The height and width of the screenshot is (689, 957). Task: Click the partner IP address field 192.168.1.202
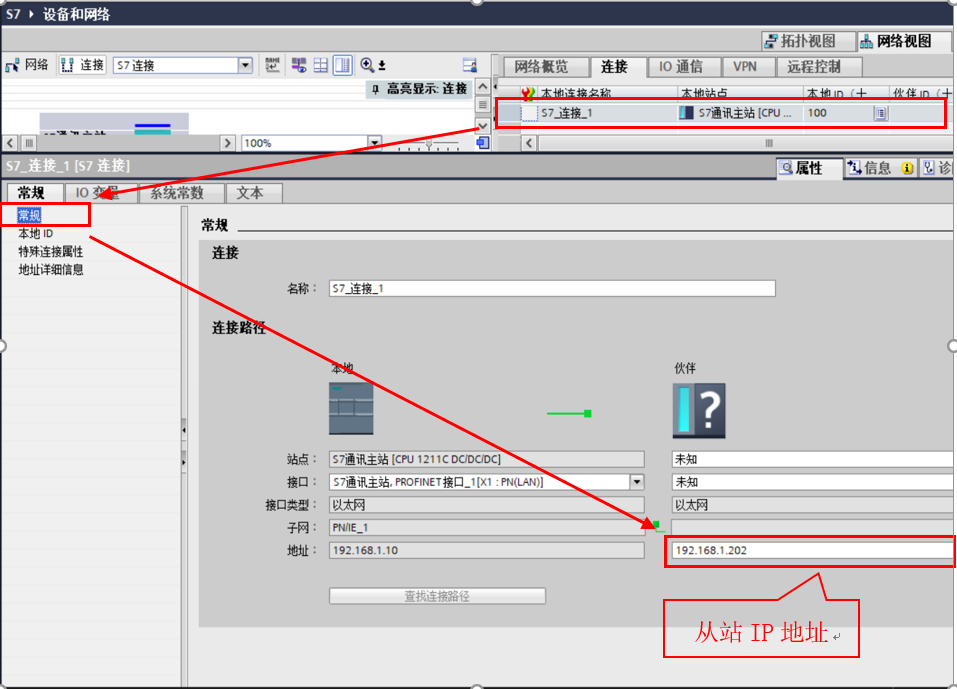[812, 550]
